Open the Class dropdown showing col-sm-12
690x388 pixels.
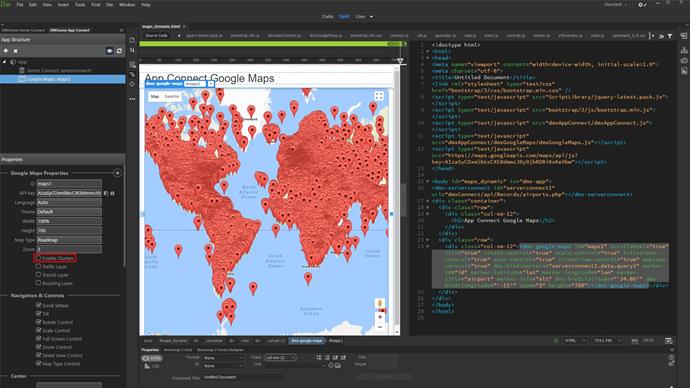pos(280,358)
